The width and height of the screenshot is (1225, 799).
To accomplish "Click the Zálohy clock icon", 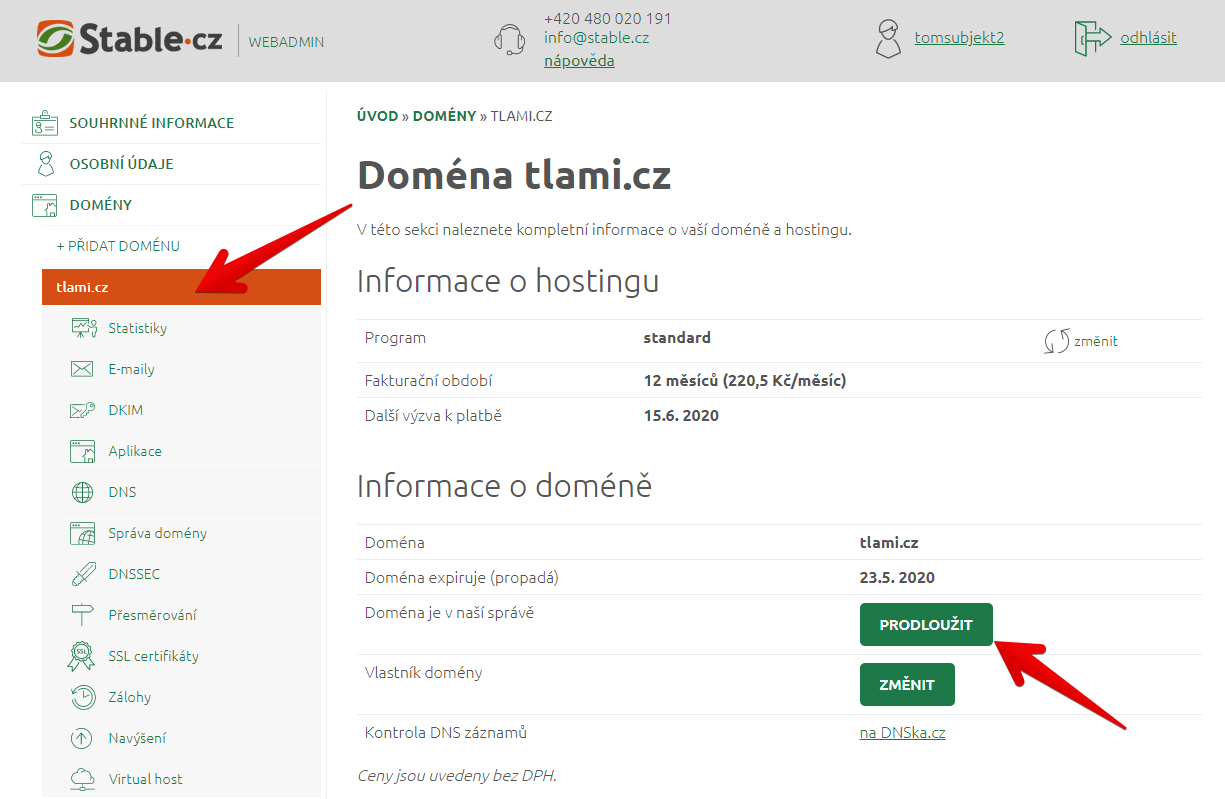I will pos(82,697).
